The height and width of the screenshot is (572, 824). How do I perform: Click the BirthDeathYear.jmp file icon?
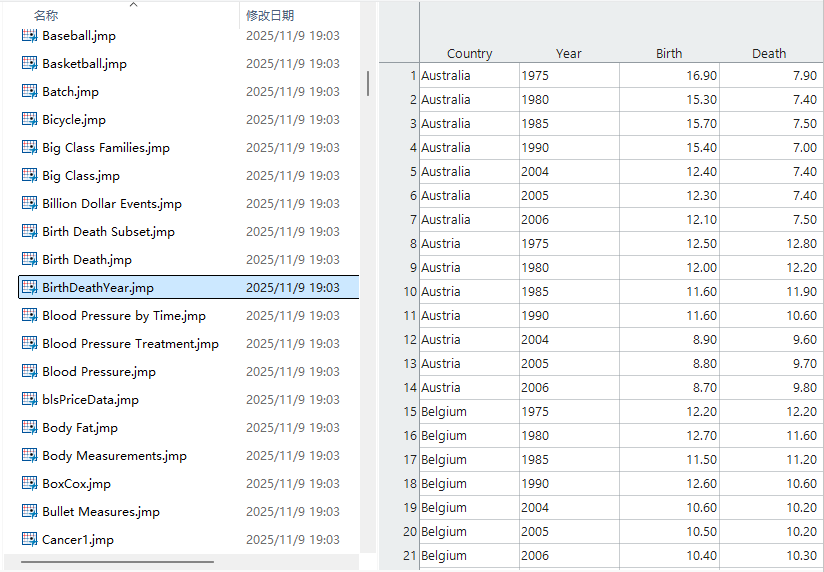(29, 288)
